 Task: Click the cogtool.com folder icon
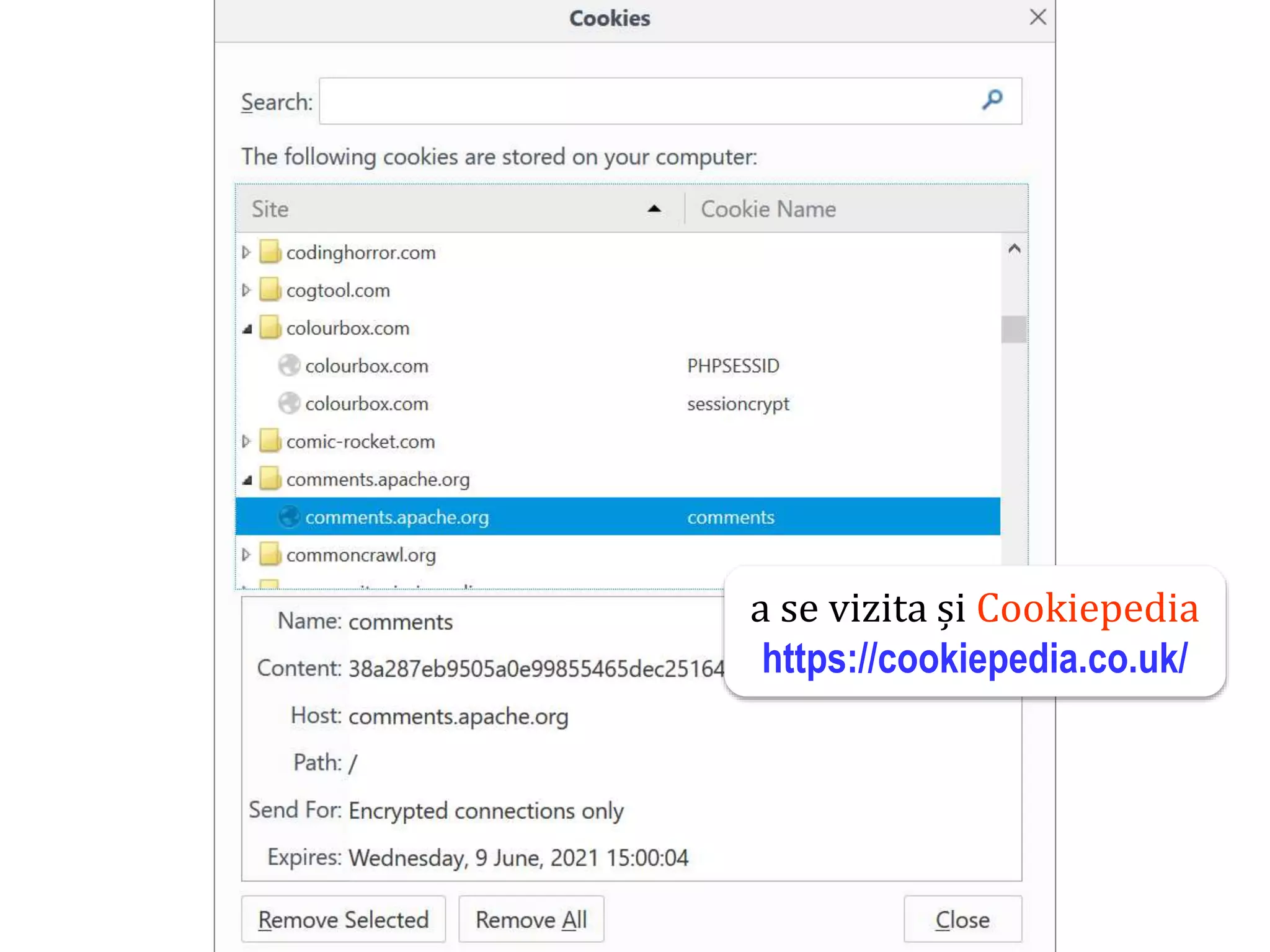270,290
